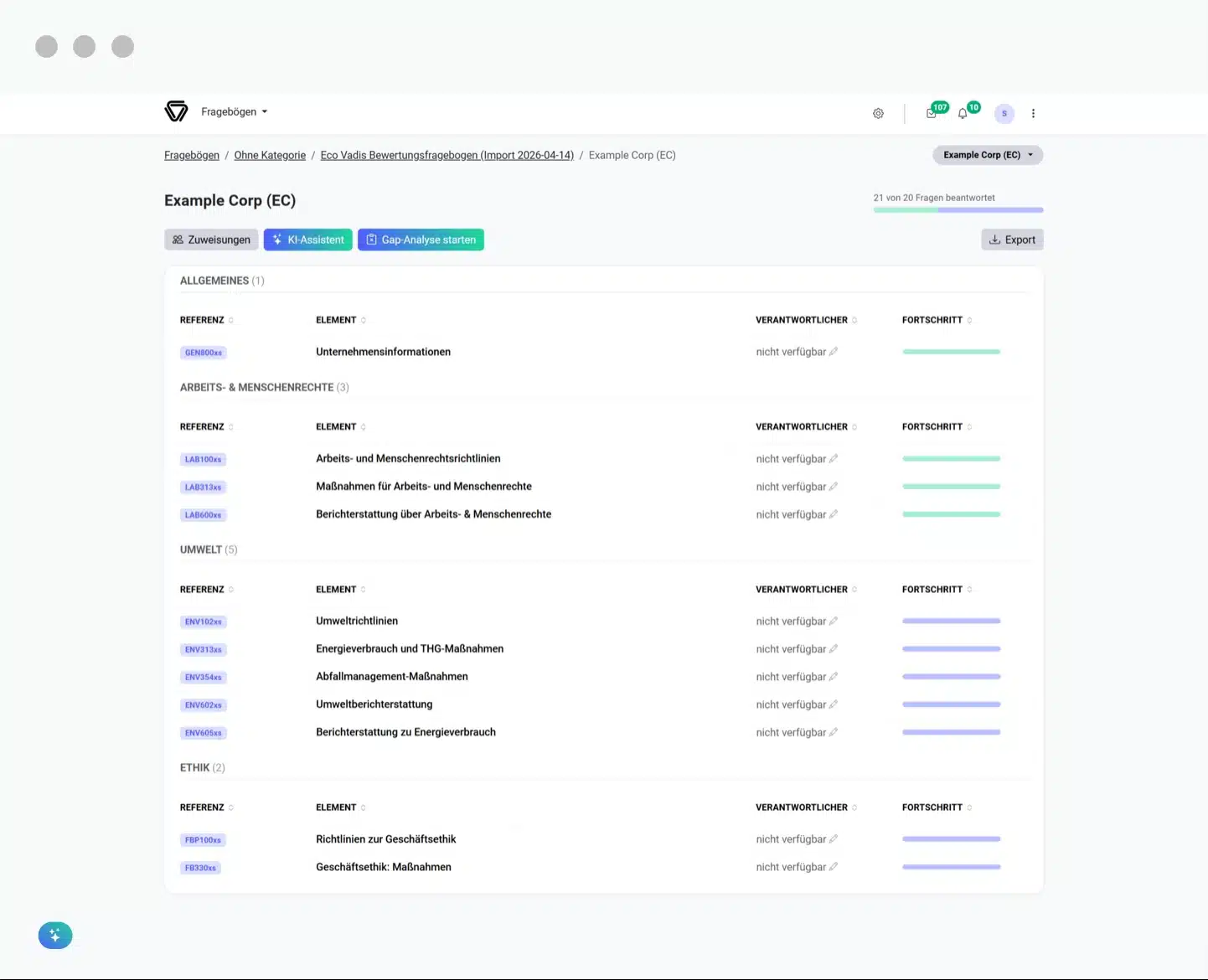The width and height of the screenshot is (1208, 980).
Task: Sort Ethik table by Fortschritt
Action: click(937, 807)
